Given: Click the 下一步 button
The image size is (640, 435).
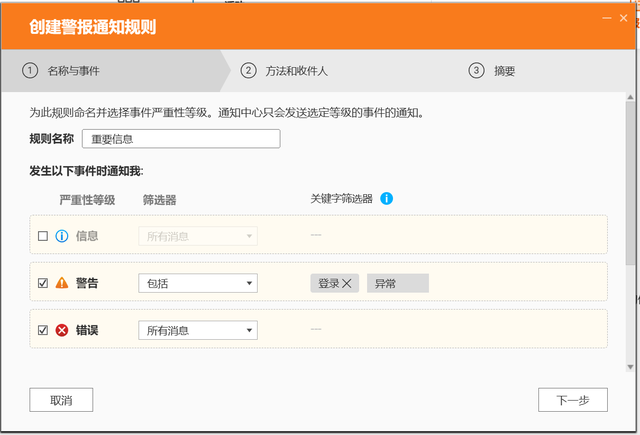Looking at the screenshot, I should 573,400.
